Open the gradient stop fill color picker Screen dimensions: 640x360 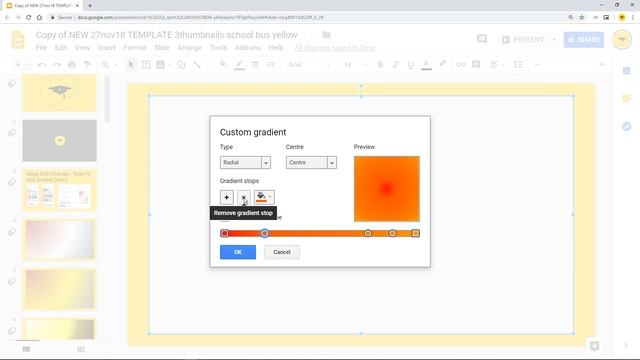pyautogui.click(x=264, y=197)
